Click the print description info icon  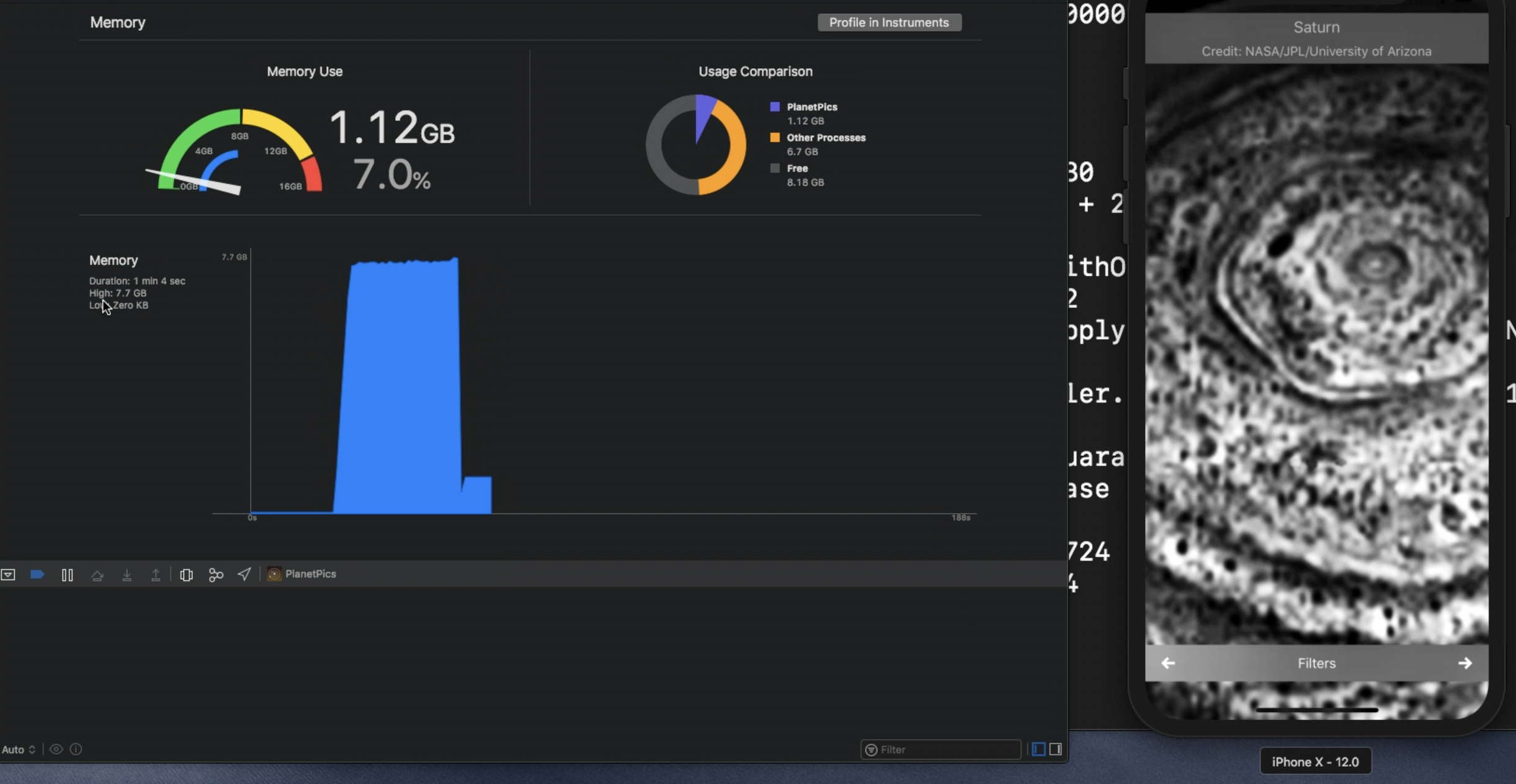click(76, 749)
